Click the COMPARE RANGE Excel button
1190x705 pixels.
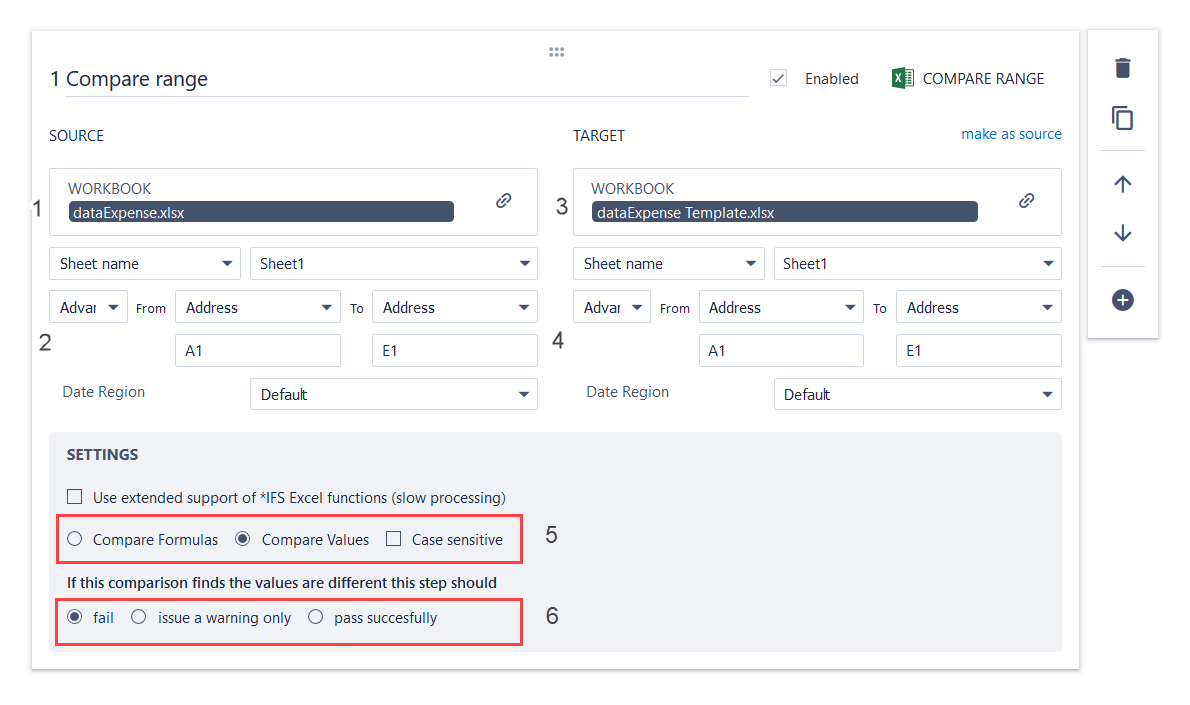pyautogui.click(x=968, y=78)
